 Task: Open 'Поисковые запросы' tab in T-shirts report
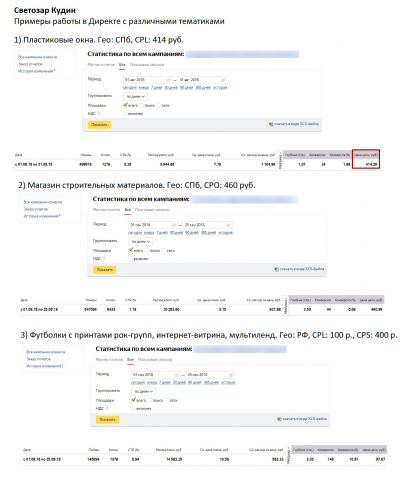[x=155, y=360]
